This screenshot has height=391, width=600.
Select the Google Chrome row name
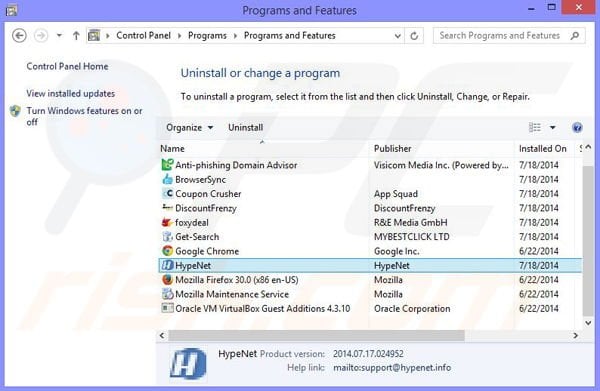207,251
